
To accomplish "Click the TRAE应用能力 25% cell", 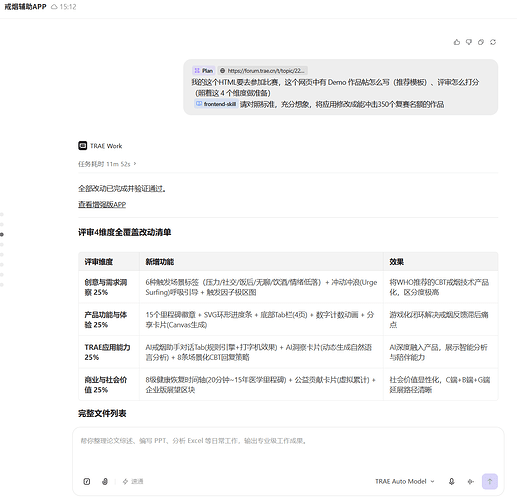I will pos(109,352).
